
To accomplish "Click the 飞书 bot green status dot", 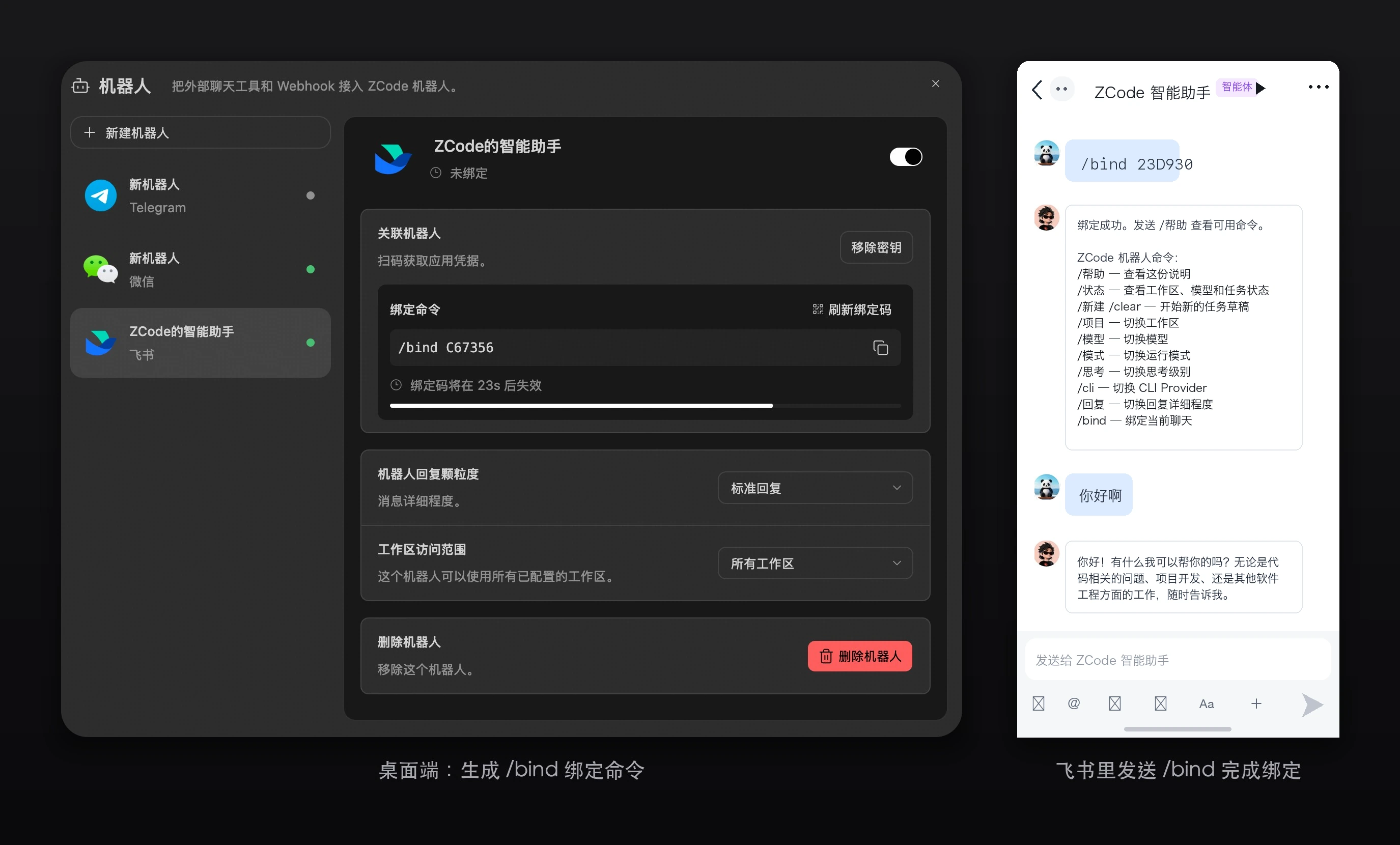I will (310, 343).
